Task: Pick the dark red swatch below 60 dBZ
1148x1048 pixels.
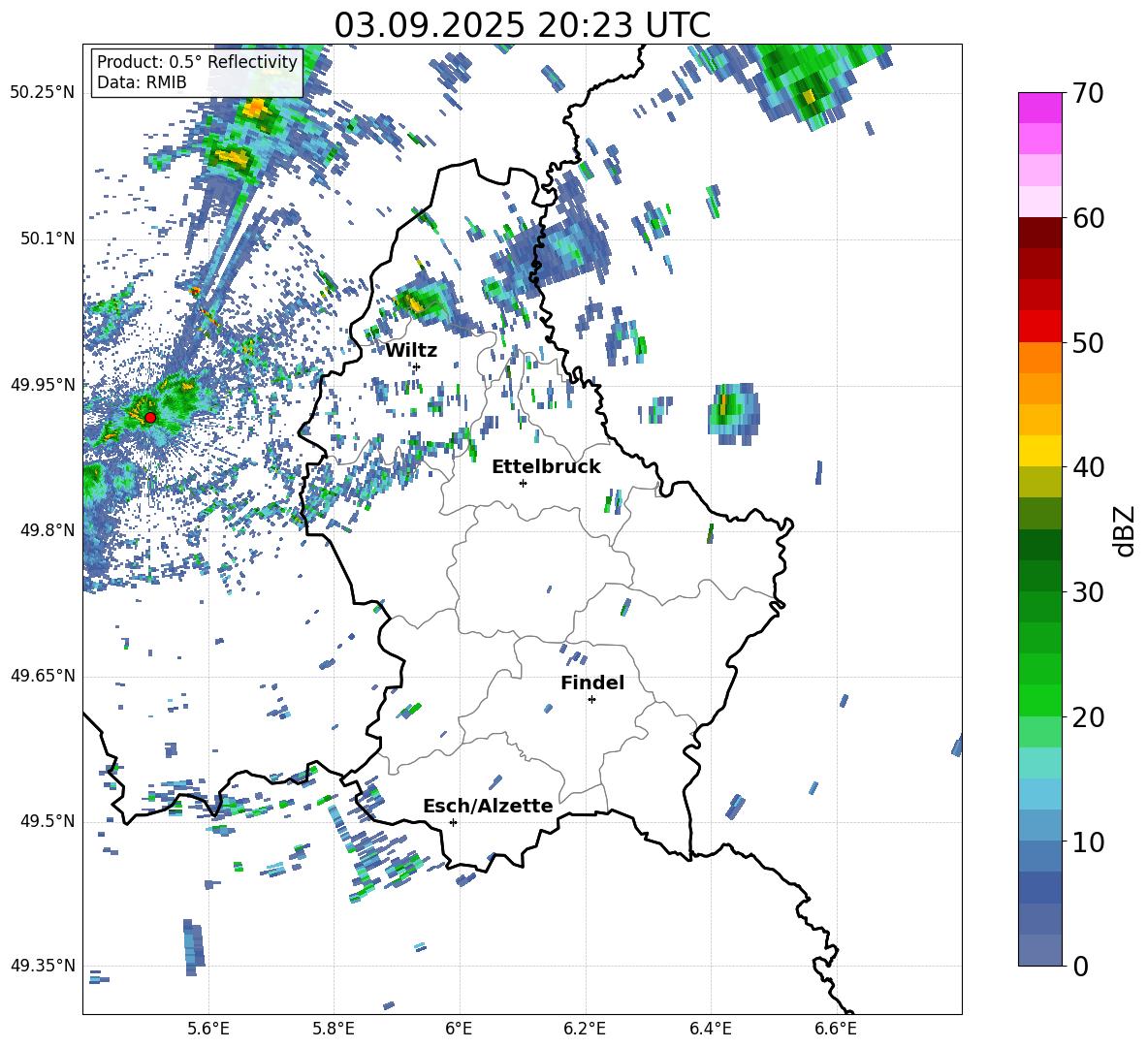Action: click(1039, 233)
